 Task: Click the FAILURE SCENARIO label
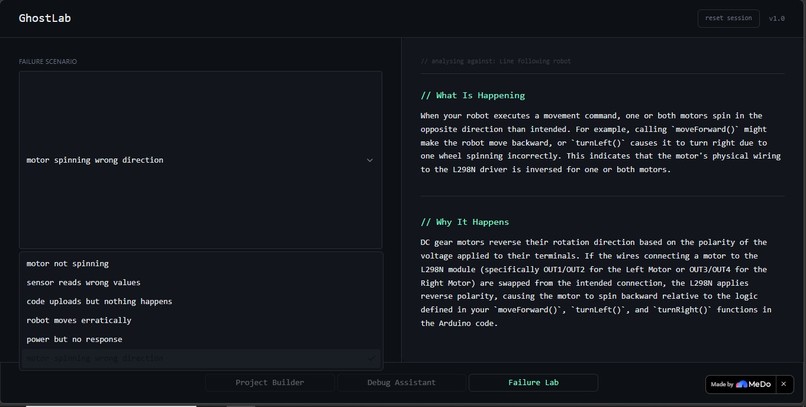48,62
